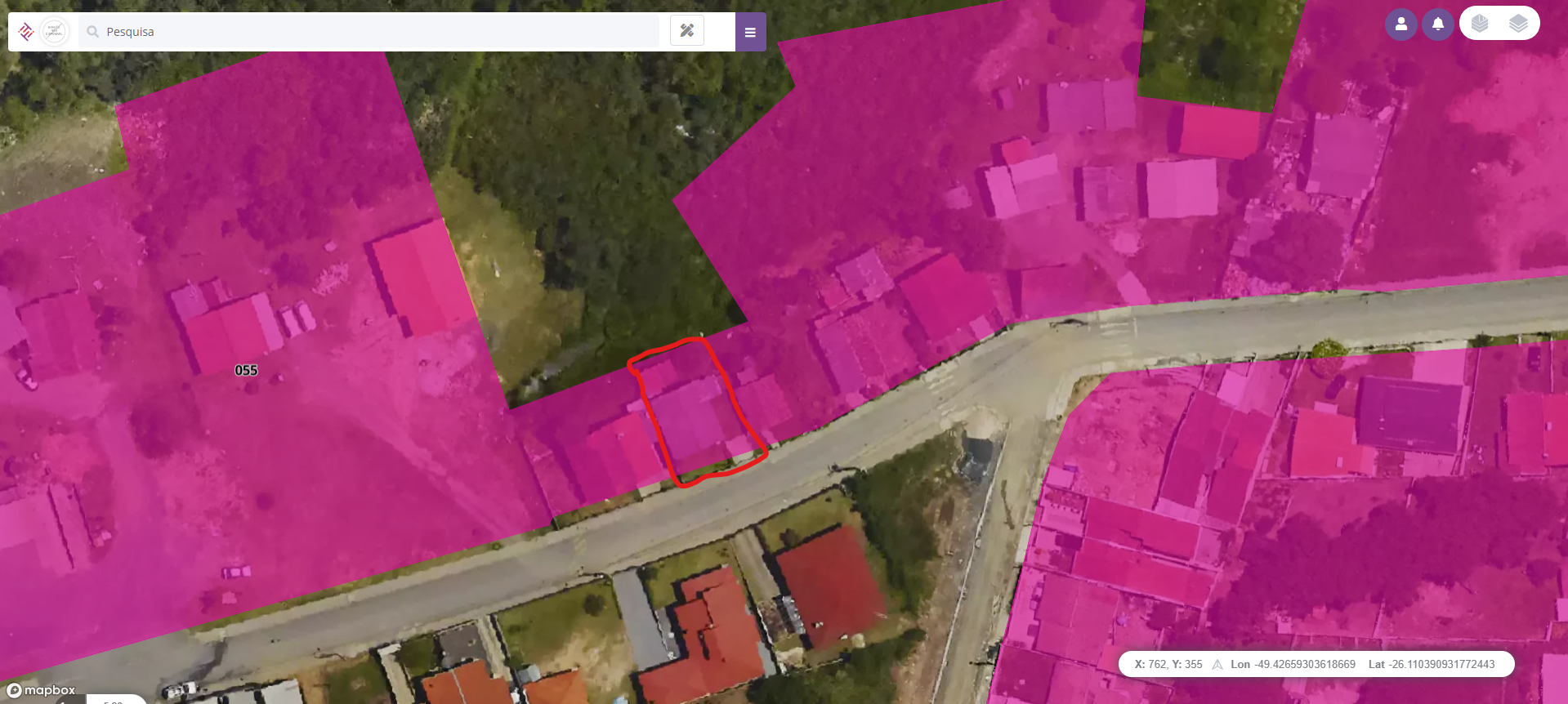Click the Lon coordinate value
This screenshot has width=1568, height=704.
click(x=1305, y=664)
